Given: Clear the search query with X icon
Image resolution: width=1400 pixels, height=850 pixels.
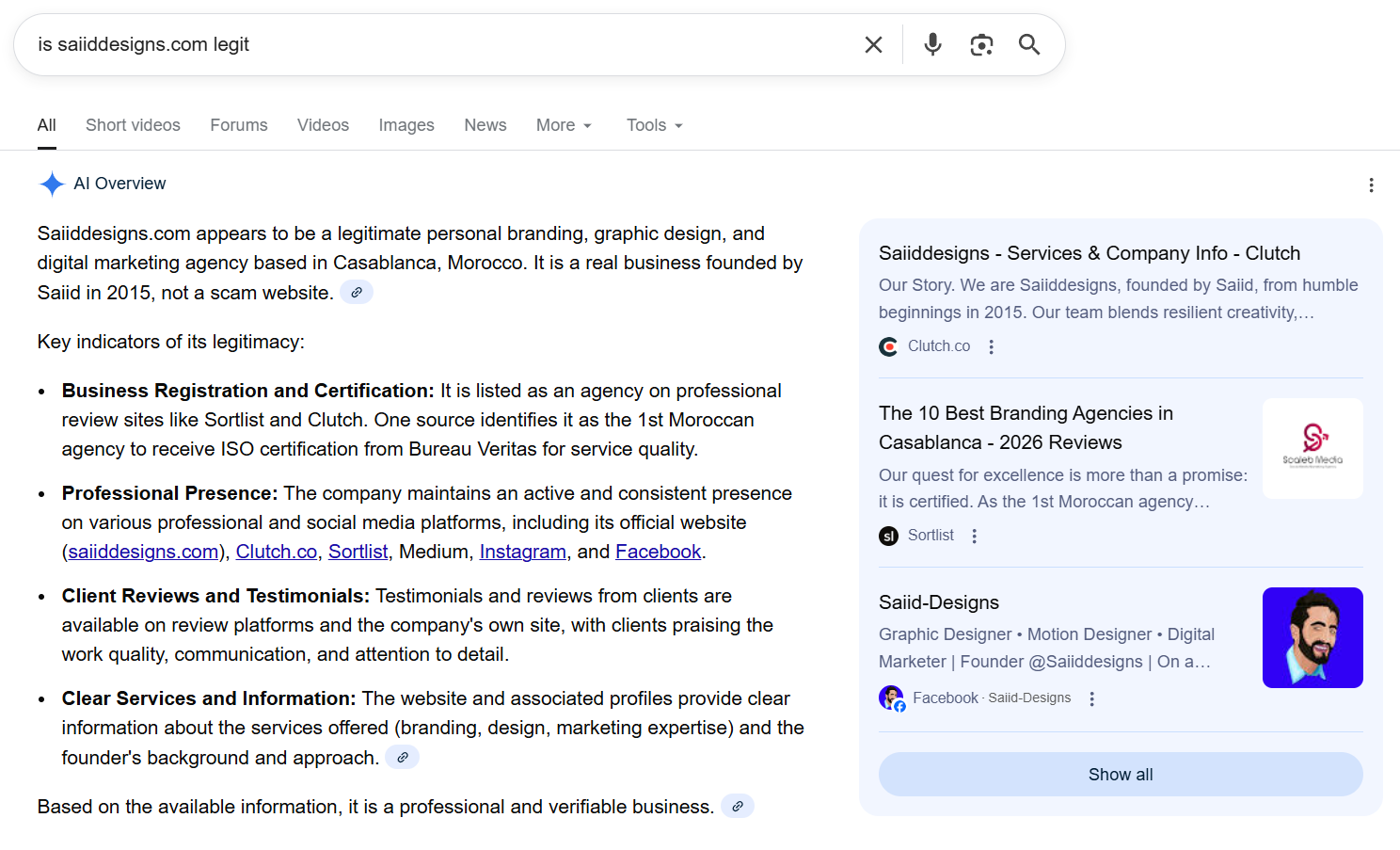Looking at the screenshot, I should pyautogui.click(x=873, y=45).
